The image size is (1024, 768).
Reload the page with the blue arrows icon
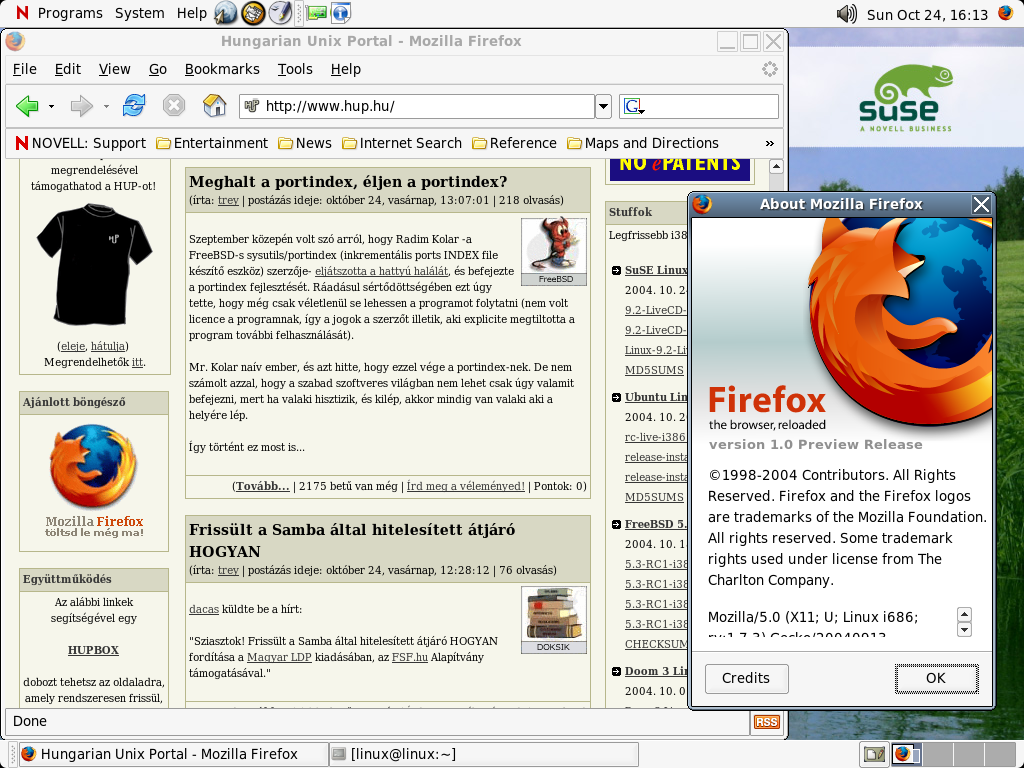pyautogui.click(x=134, y=105)
